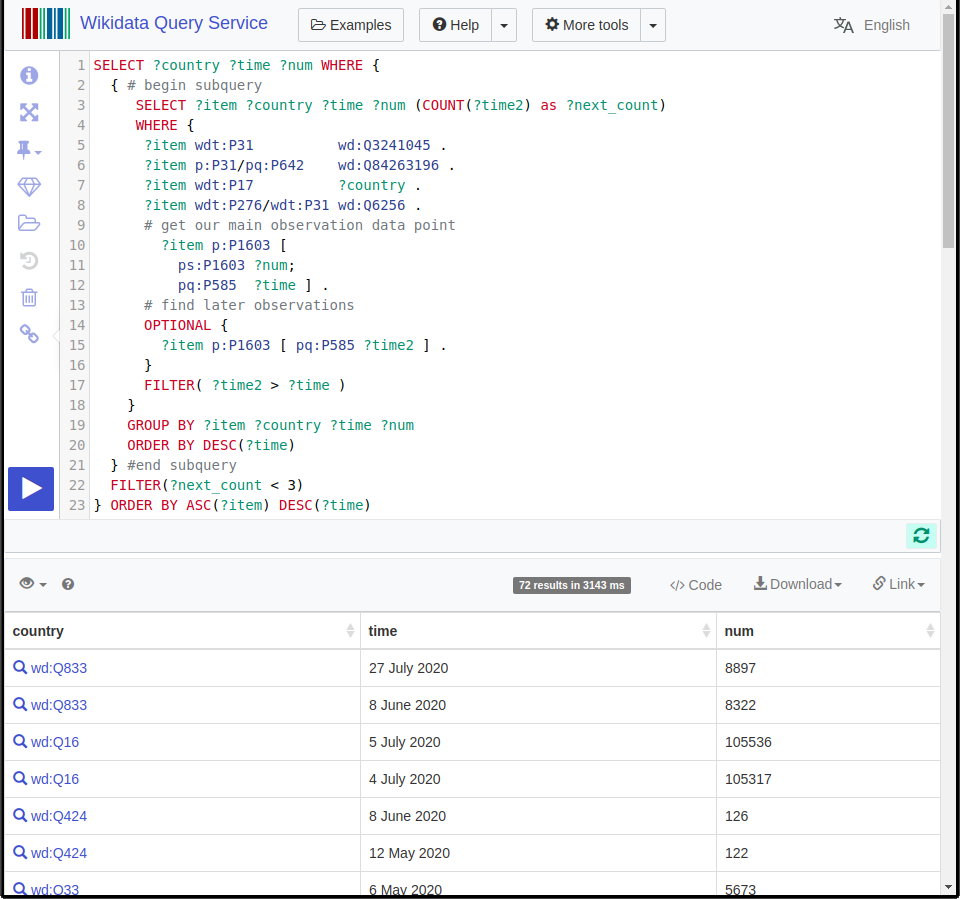Sort results by num column

828,631
